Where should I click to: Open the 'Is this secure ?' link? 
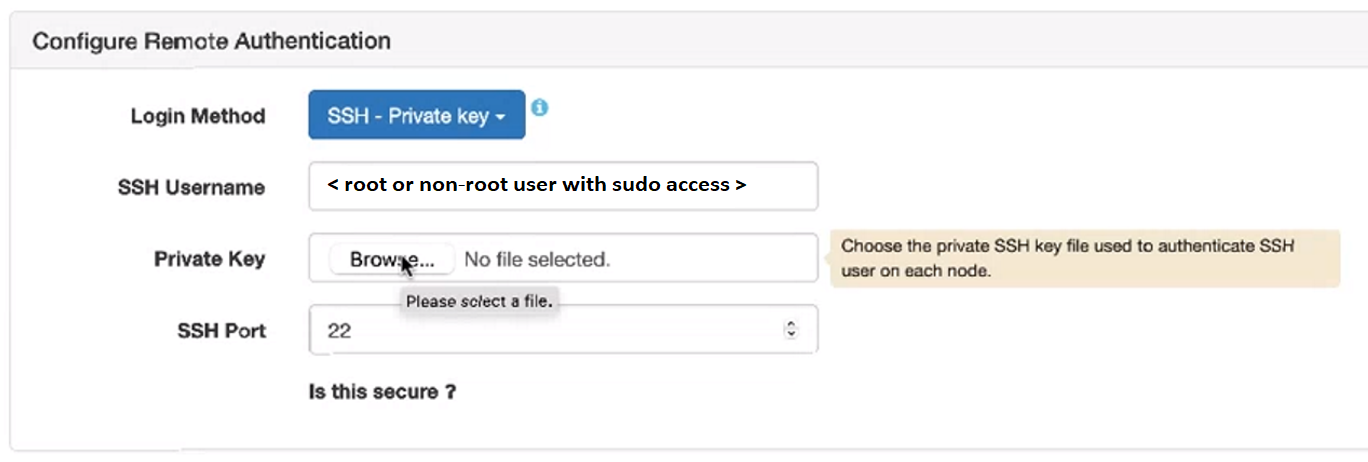click(x=382, y=392)
